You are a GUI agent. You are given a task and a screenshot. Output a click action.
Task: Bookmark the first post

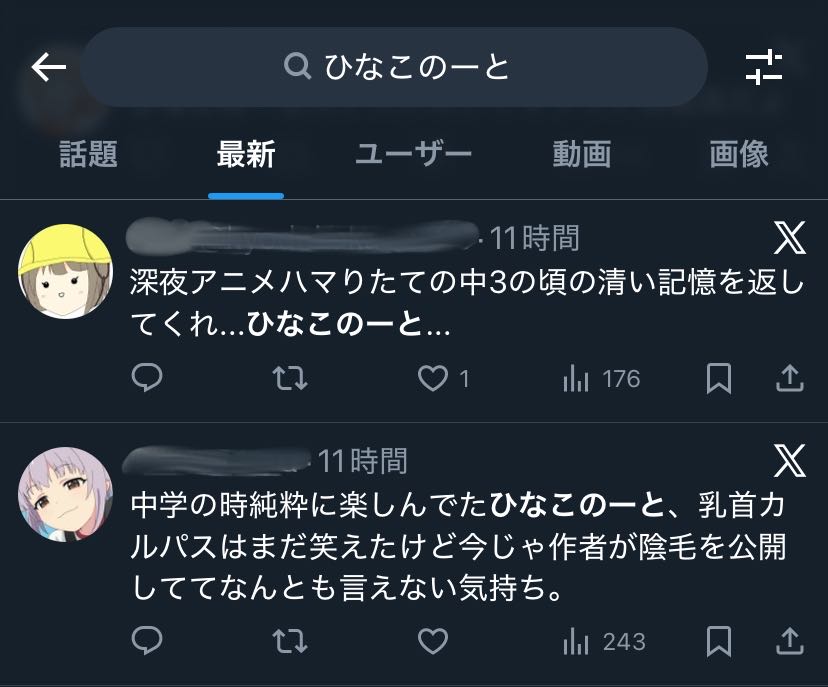(718, 378)
